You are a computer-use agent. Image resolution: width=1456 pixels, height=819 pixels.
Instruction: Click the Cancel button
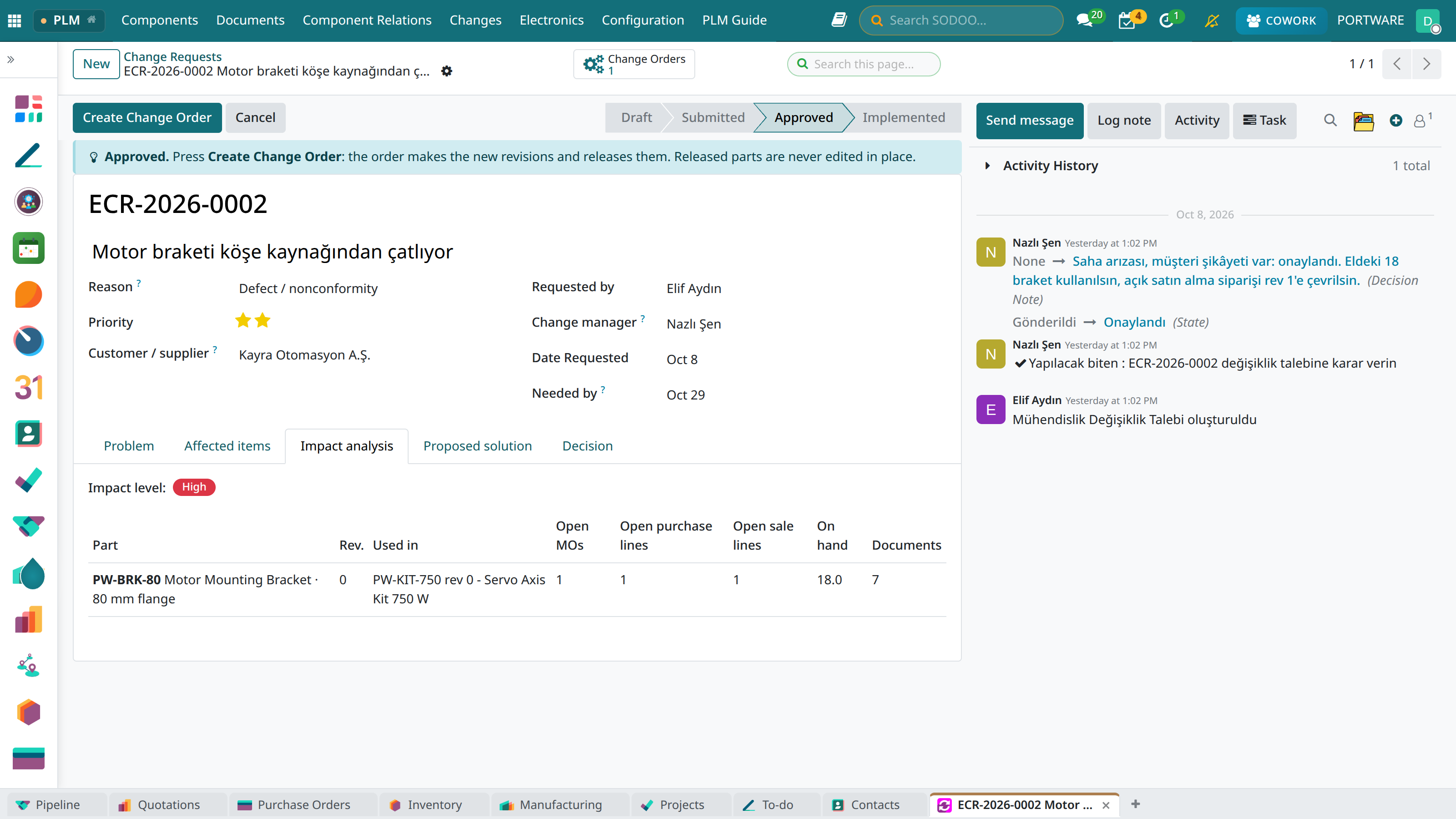(x=255, y=117)
